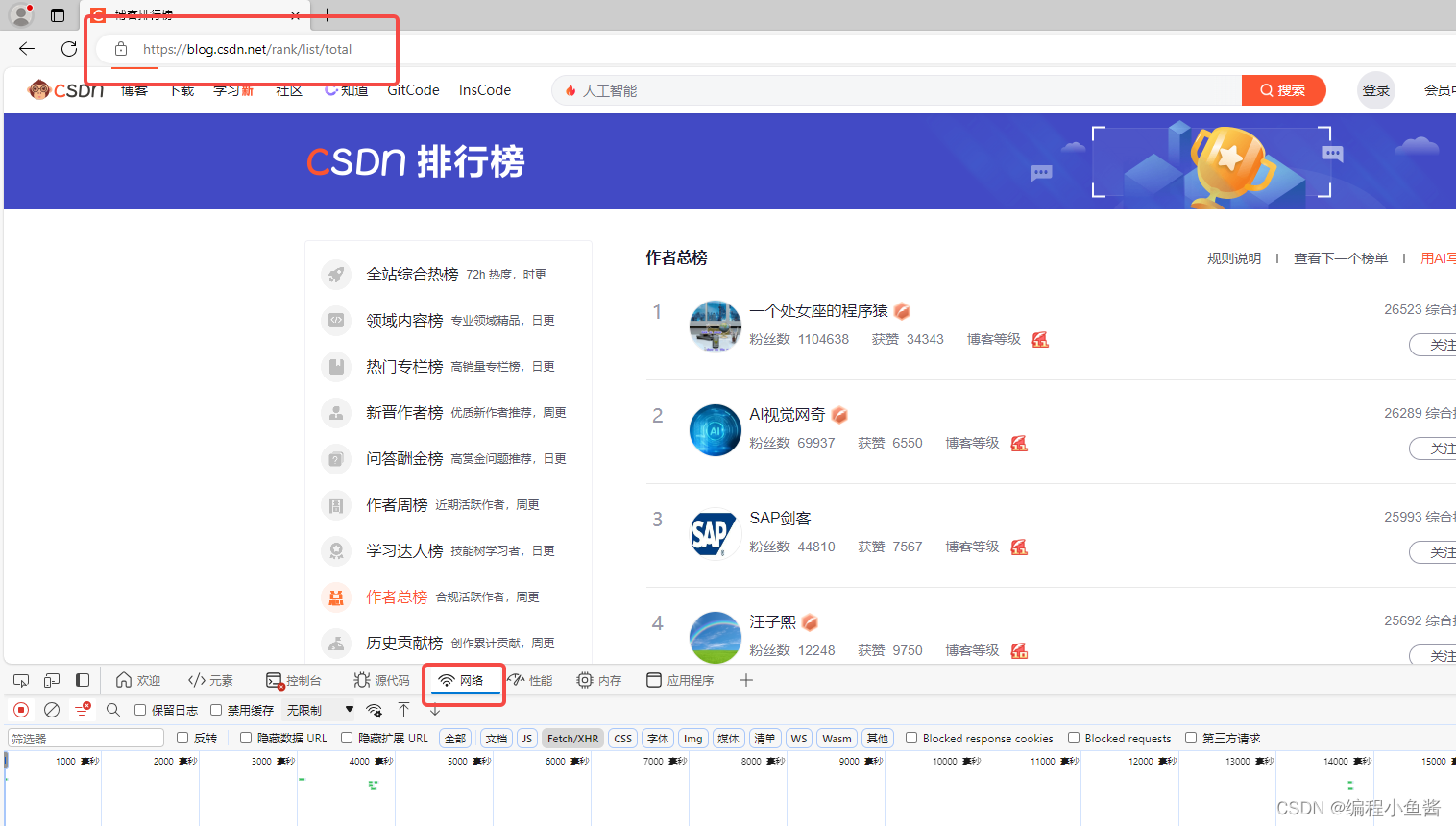Open the tab actions icon
Viewport: 1456px width, 826px height.
[58, 15]
